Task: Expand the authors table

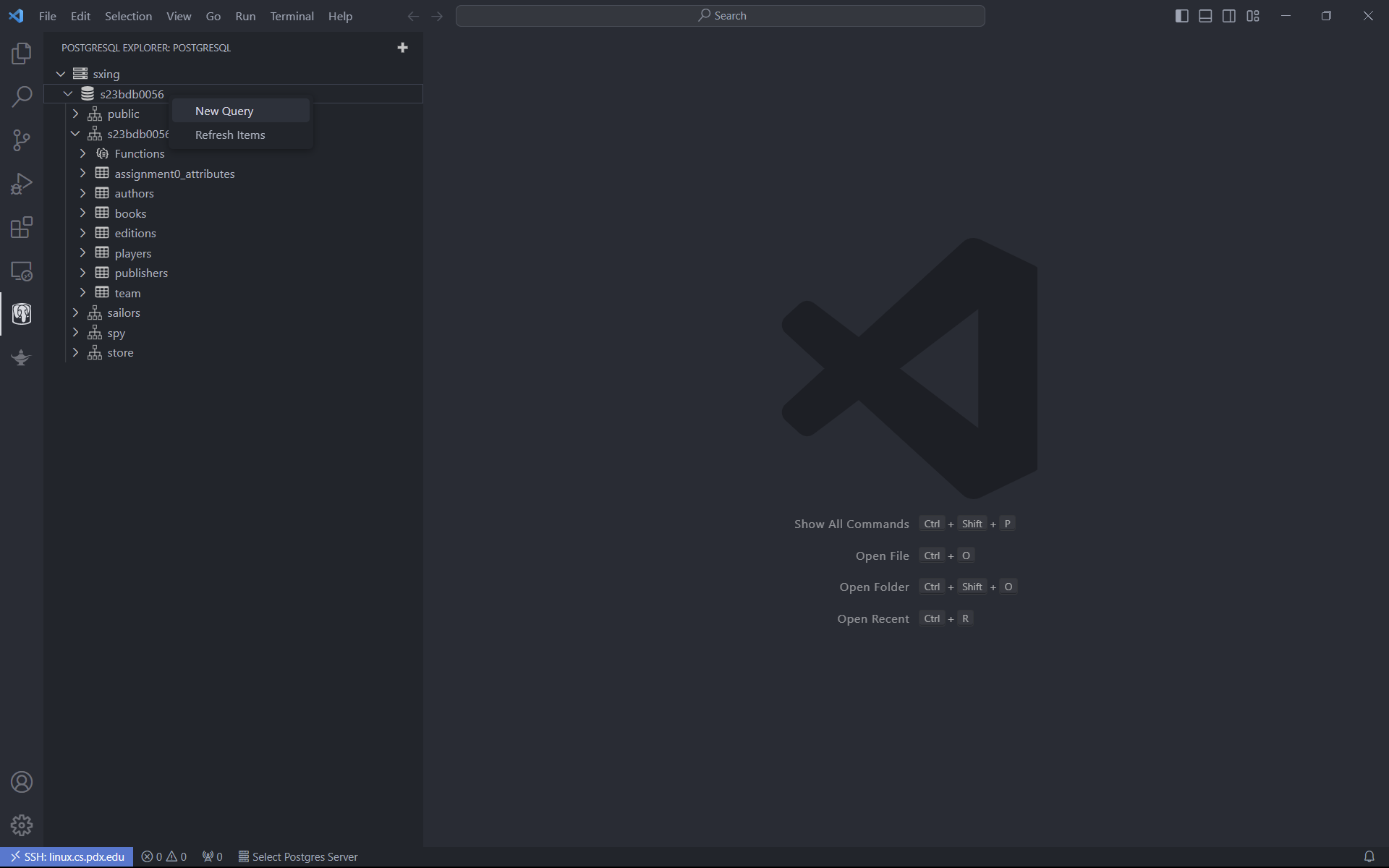Action: pos(82,193)
